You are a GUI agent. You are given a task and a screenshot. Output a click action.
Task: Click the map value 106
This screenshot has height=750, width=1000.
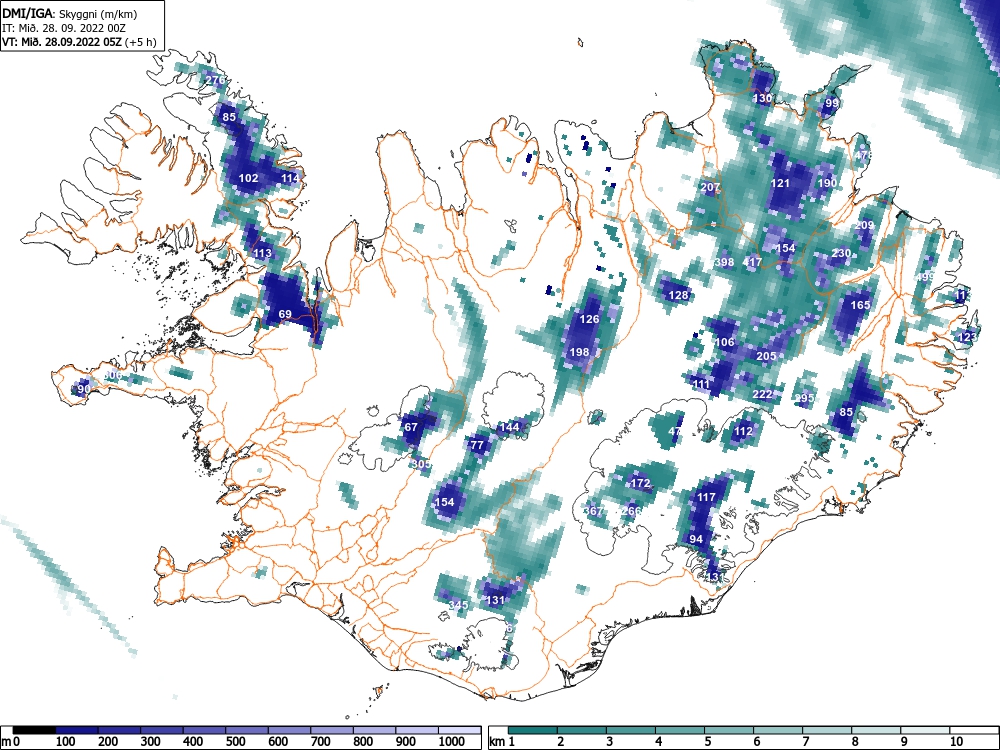[724, 342]
